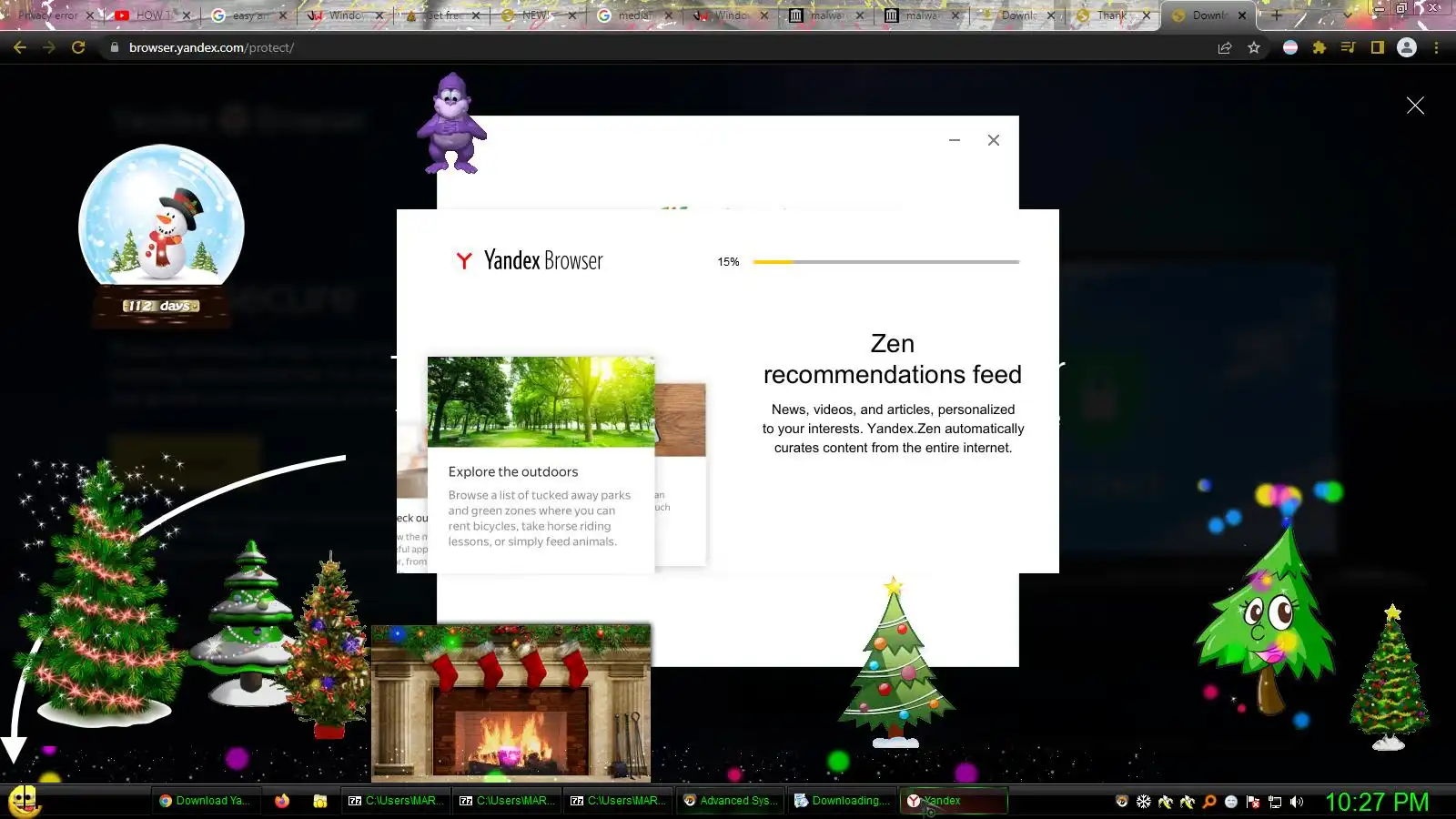This screenshot has width=1456, height=819.
Task: Close the Yandex installer dialog
Action: [994, 140]
